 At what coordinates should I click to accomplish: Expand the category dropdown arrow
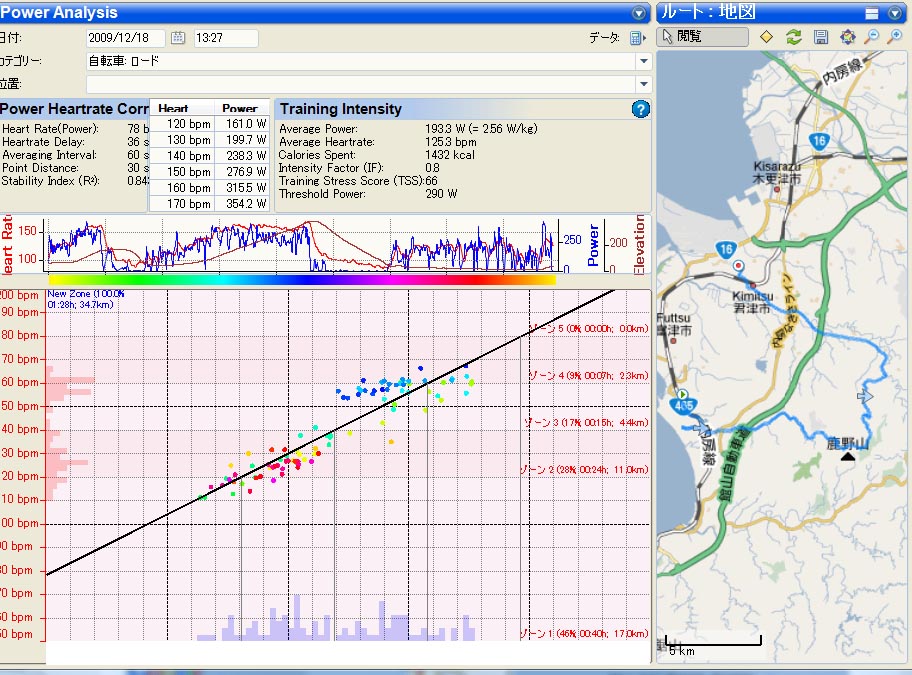coord(643,60)
